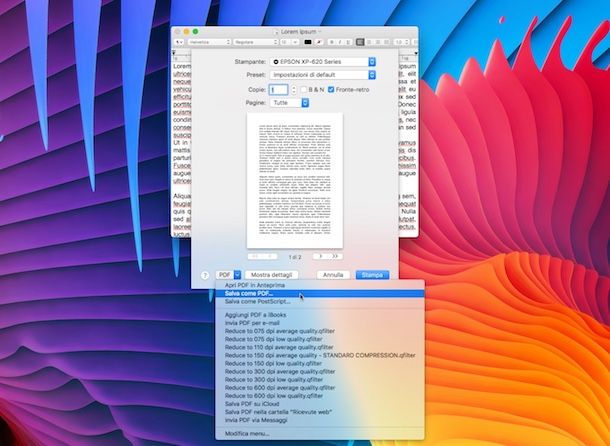Screen dimensions: 610x446
Task: Choose Apri PDF in Anteprima
Action: pyautogui.click(x=320, y=285)
